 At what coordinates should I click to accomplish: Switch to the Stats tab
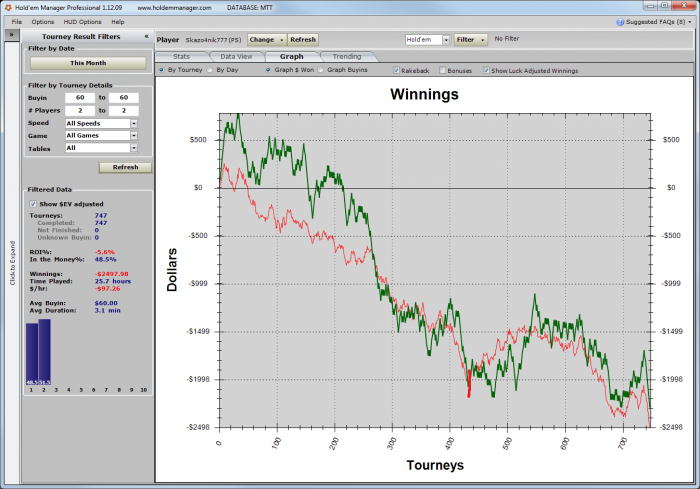click(x=181, y=57)
